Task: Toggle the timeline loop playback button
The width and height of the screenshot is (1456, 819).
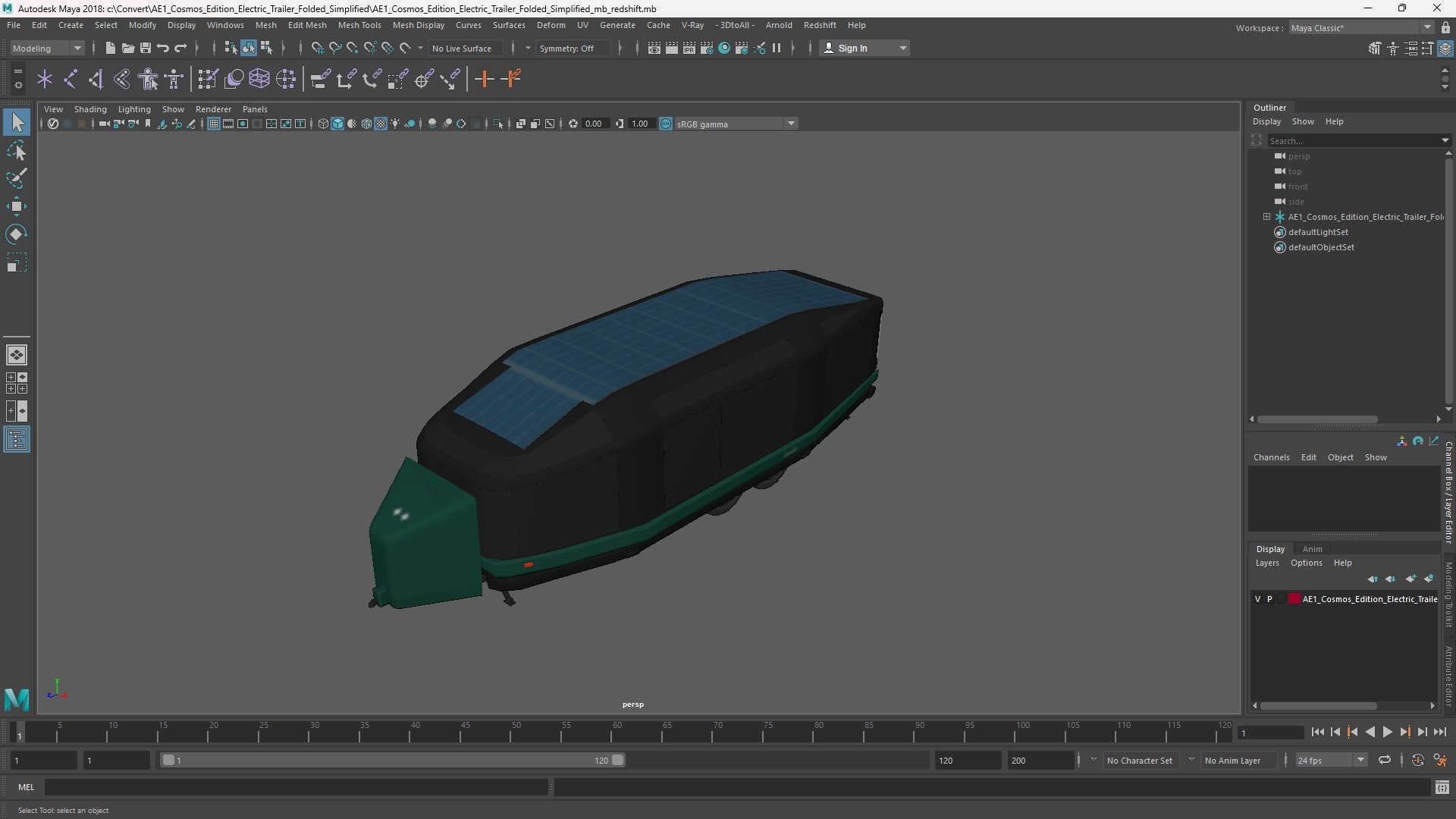Action: 1385,760
